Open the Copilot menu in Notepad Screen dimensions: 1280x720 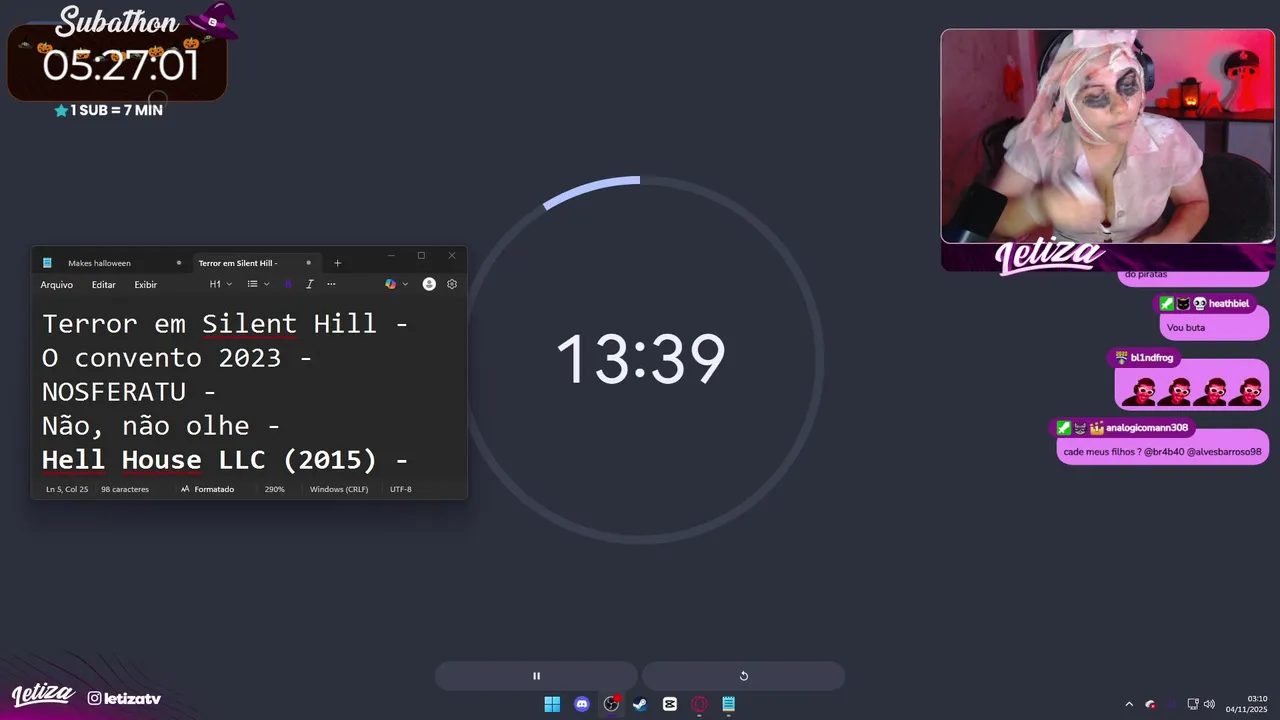coord(396,284)
